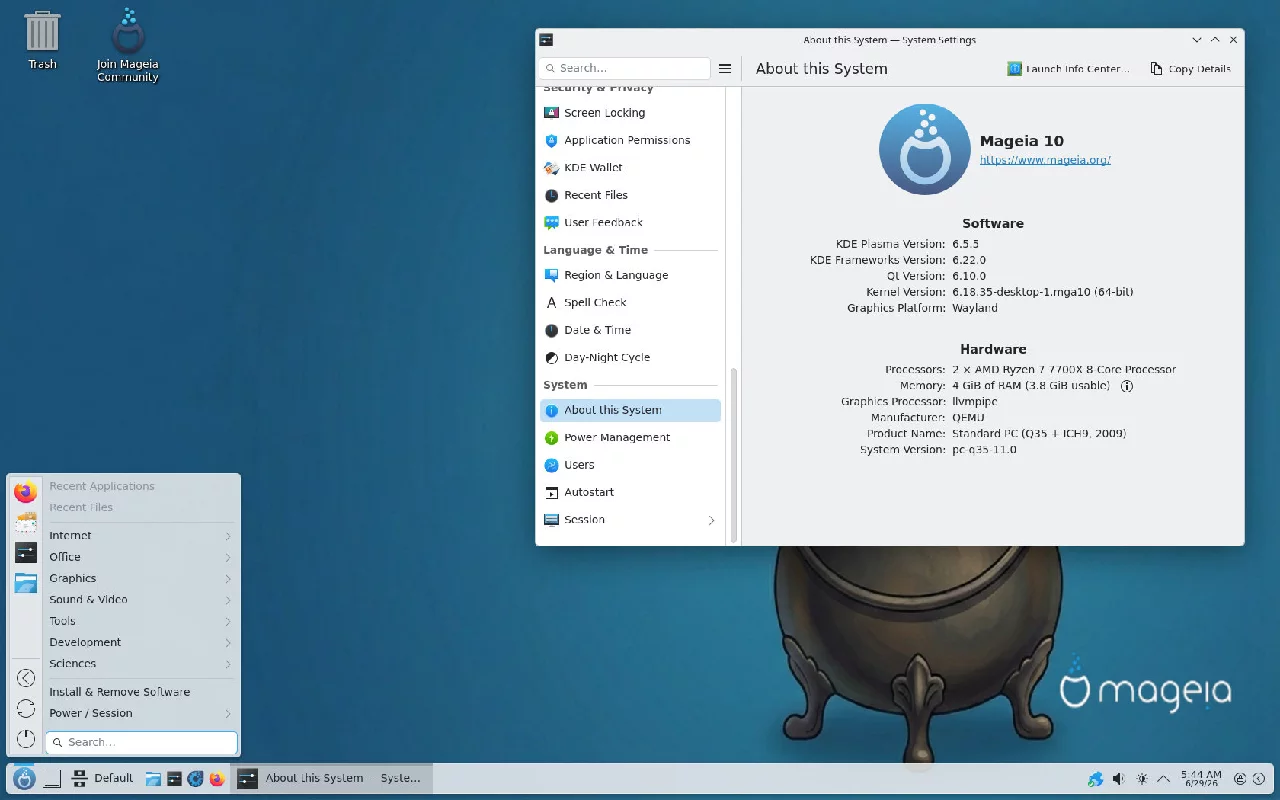Select About this System in sidebar
Image resolution: width=1280 pixels, height=800 pixels.
click(x=630, y=410)
